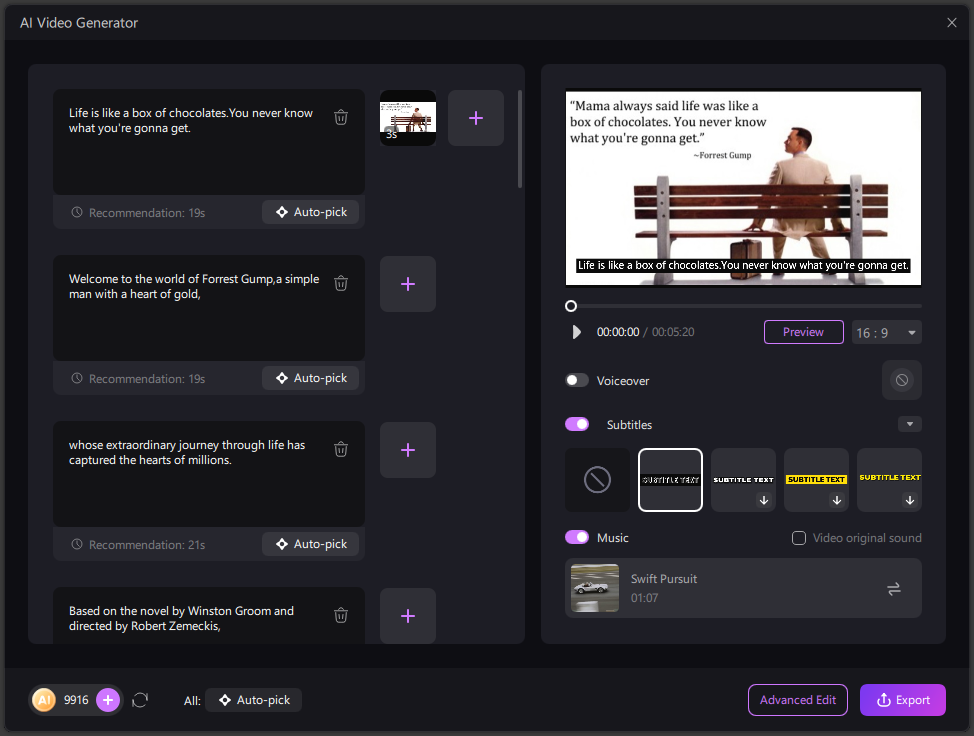Open Advanced Edit
974x736 pixels.
(797, 700)
